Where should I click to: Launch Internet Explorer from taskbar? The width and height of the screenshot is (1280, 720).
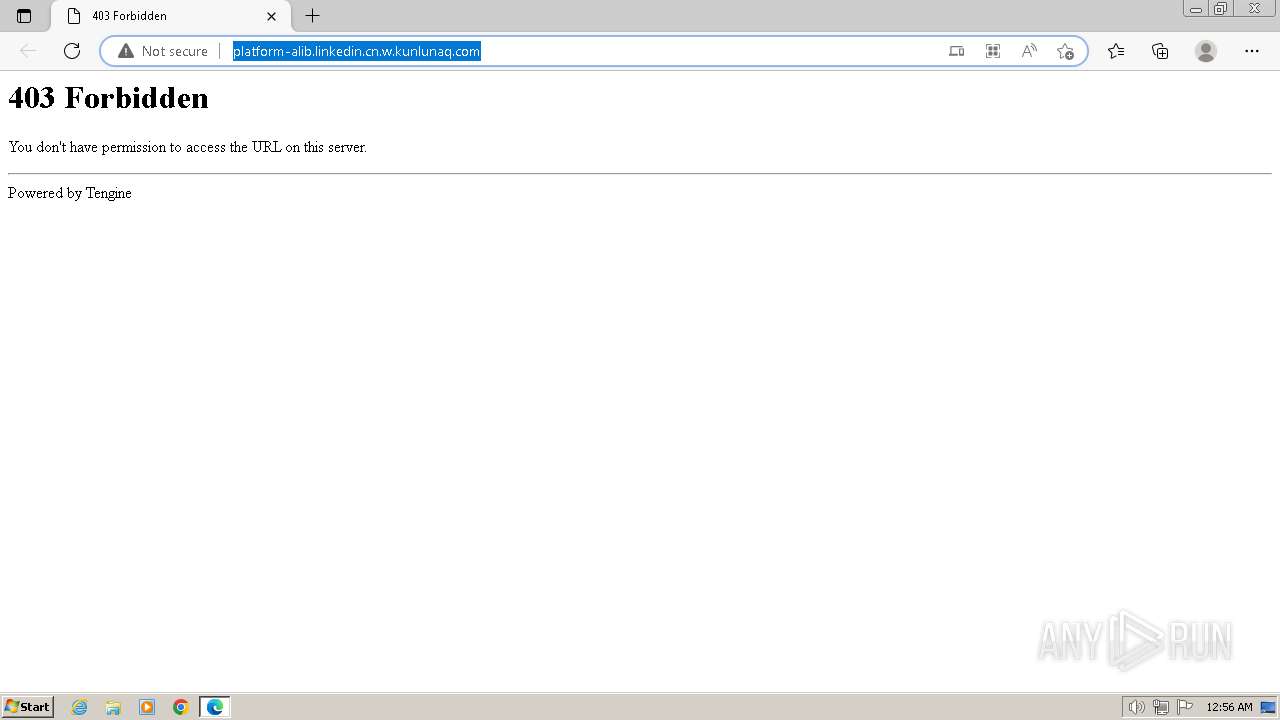tap(80, 707)
